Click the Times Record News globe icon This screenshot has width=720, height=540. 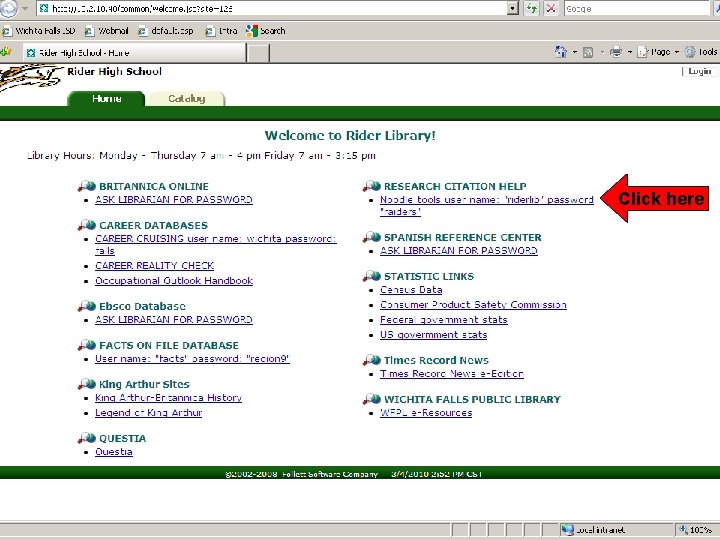[372, 360]
